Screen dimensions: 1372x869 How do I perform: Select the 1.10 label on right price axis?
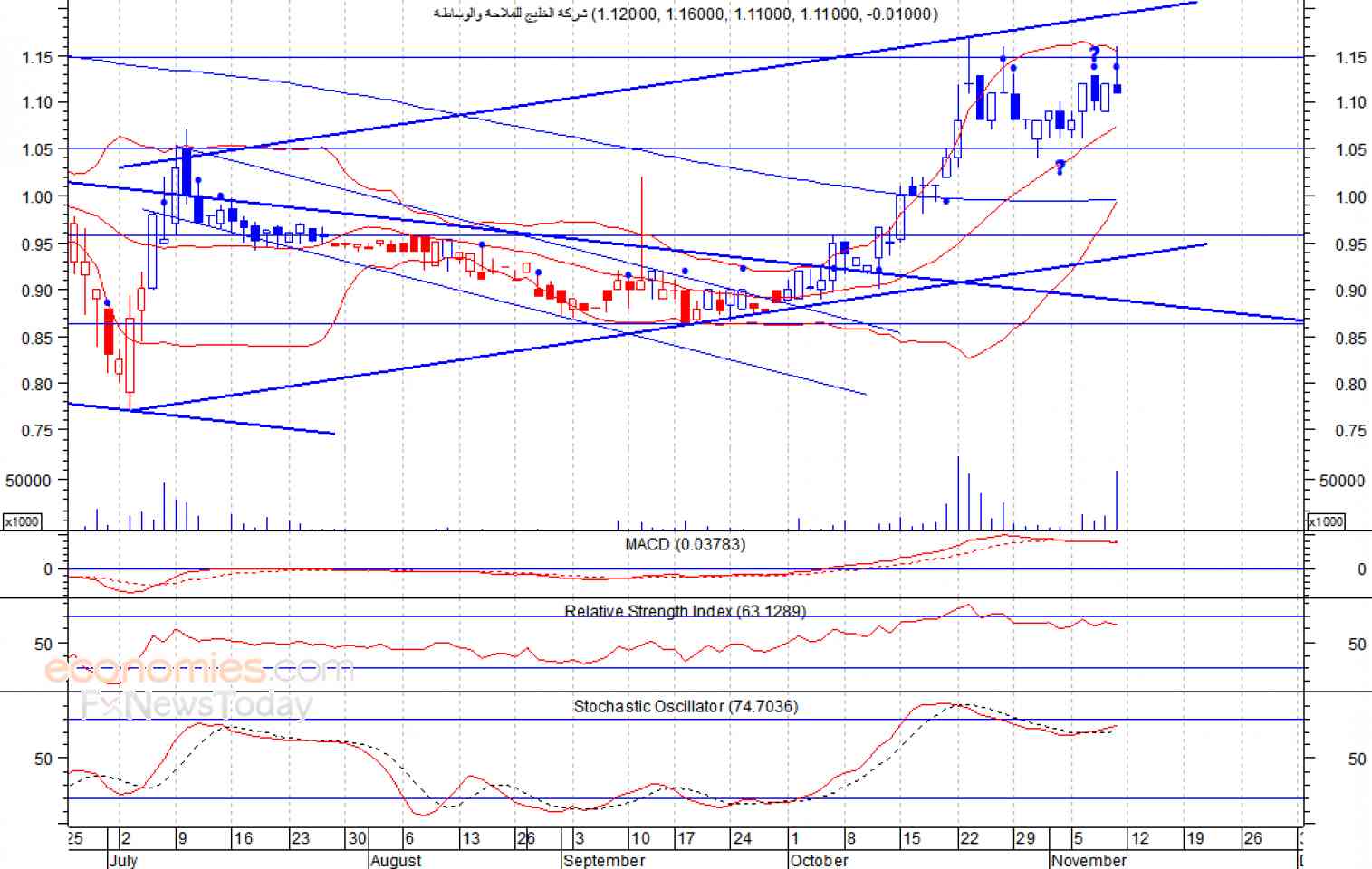tap(1350, 103)
